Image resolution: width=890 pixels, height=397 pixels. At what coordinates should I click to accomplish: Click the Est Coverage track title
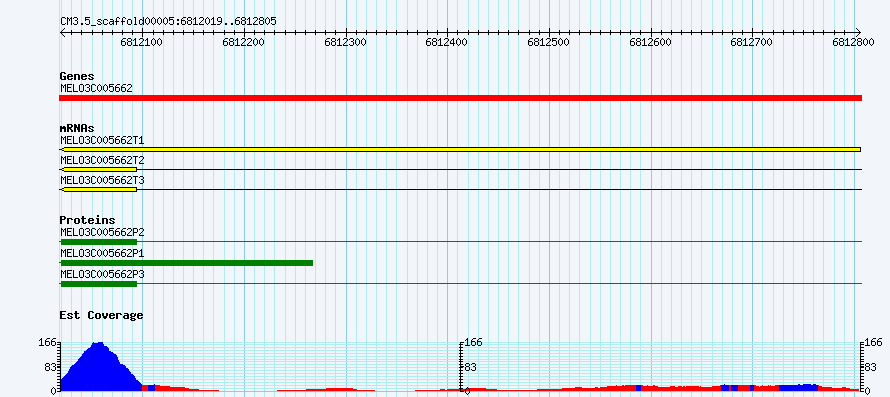pyautogui.click(x=102, y=315)
